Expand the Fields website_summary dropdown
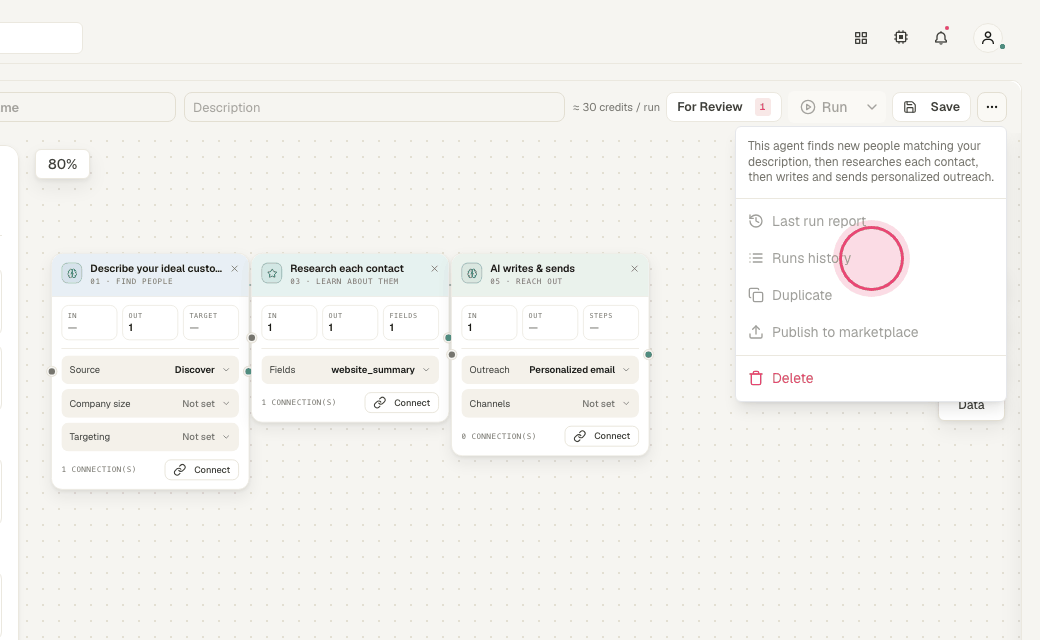The height and width of the screenshot is (640, 1040). [350, 370]
